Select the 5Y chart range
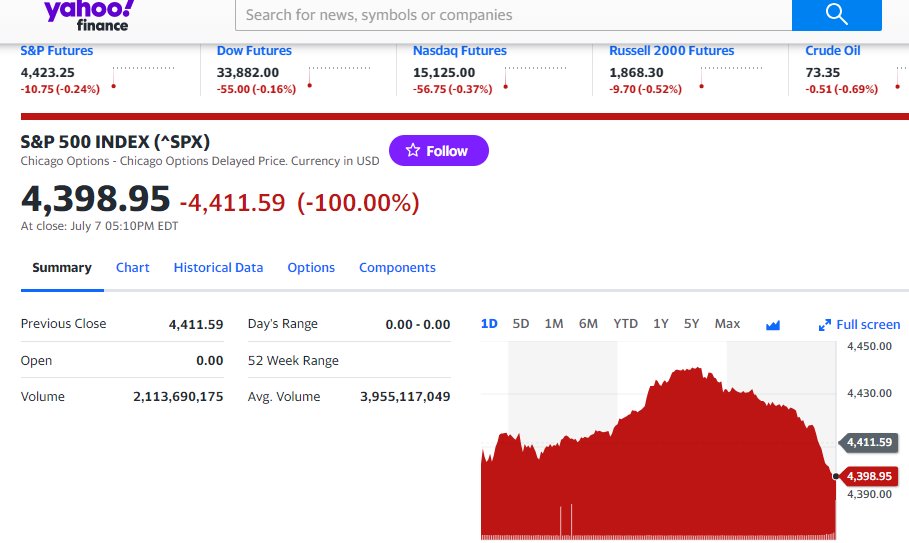909x543 pixels. tap(692, 324)
